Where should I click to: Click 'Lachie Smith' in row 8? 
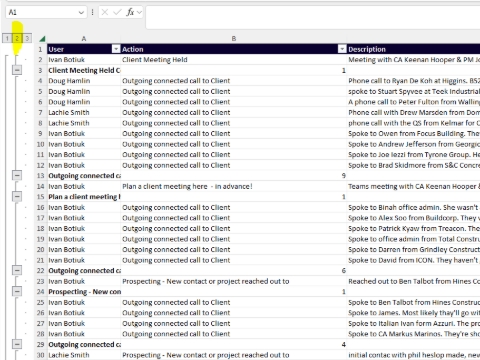[84, 123]
